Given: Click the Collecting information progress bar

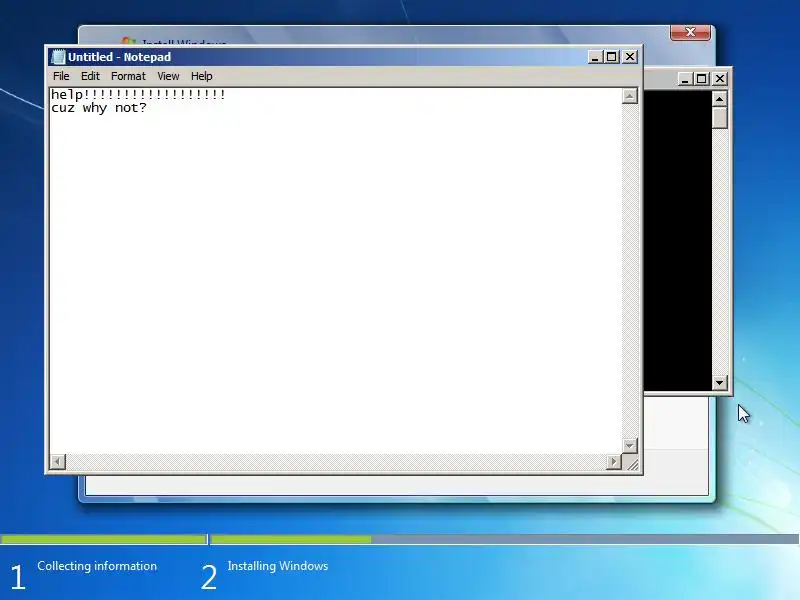Looking at the screenshot, I should 104,539.
